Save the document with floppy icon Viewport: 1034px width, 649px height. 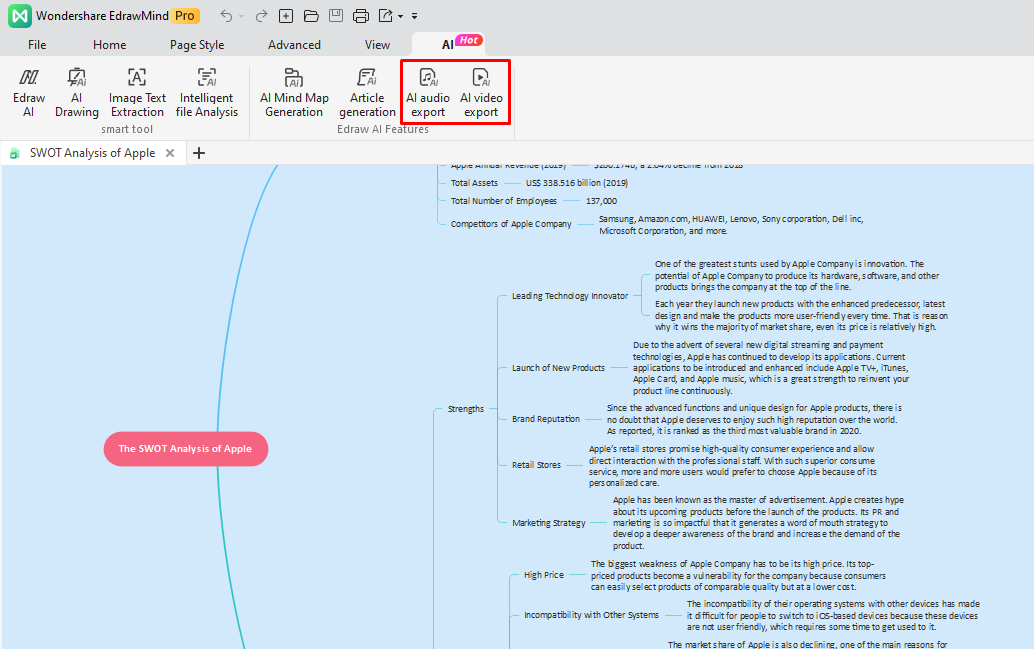pyautogui.click(x=336, y=16)
